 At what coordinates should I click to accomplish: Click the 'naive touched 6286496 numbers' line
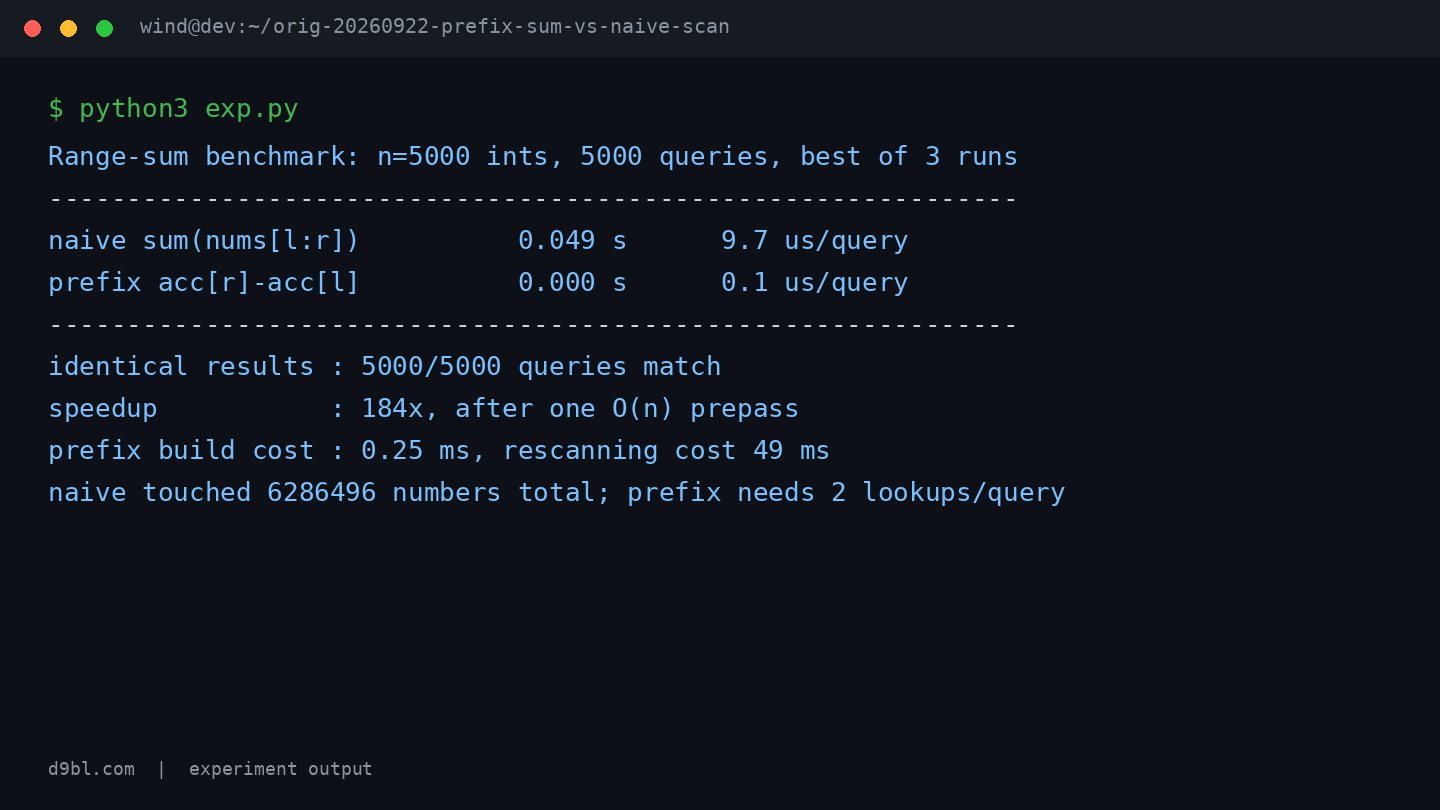[x=557, y=493]
